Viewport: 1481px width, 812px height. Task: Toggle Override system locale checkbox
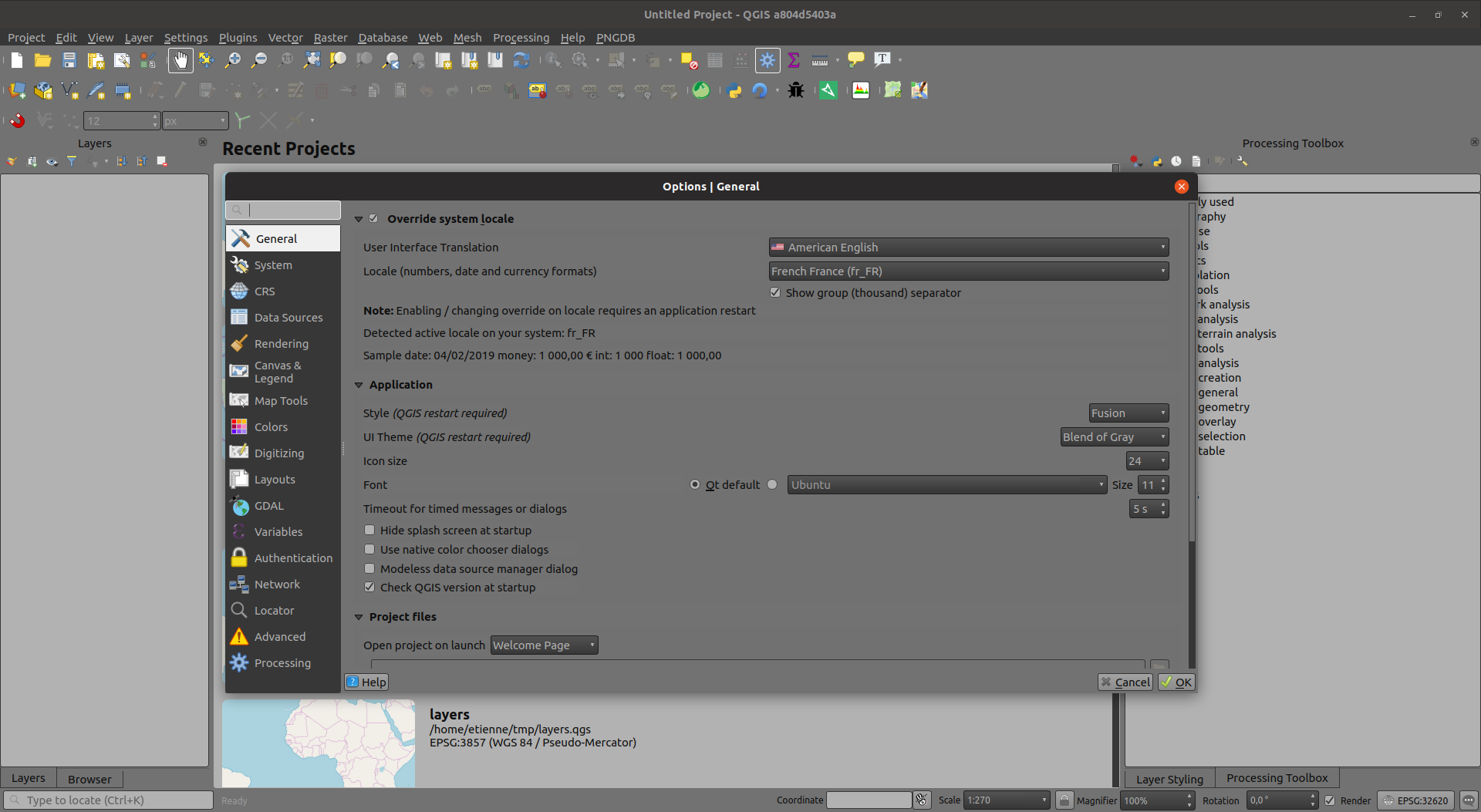click(373, 219)
